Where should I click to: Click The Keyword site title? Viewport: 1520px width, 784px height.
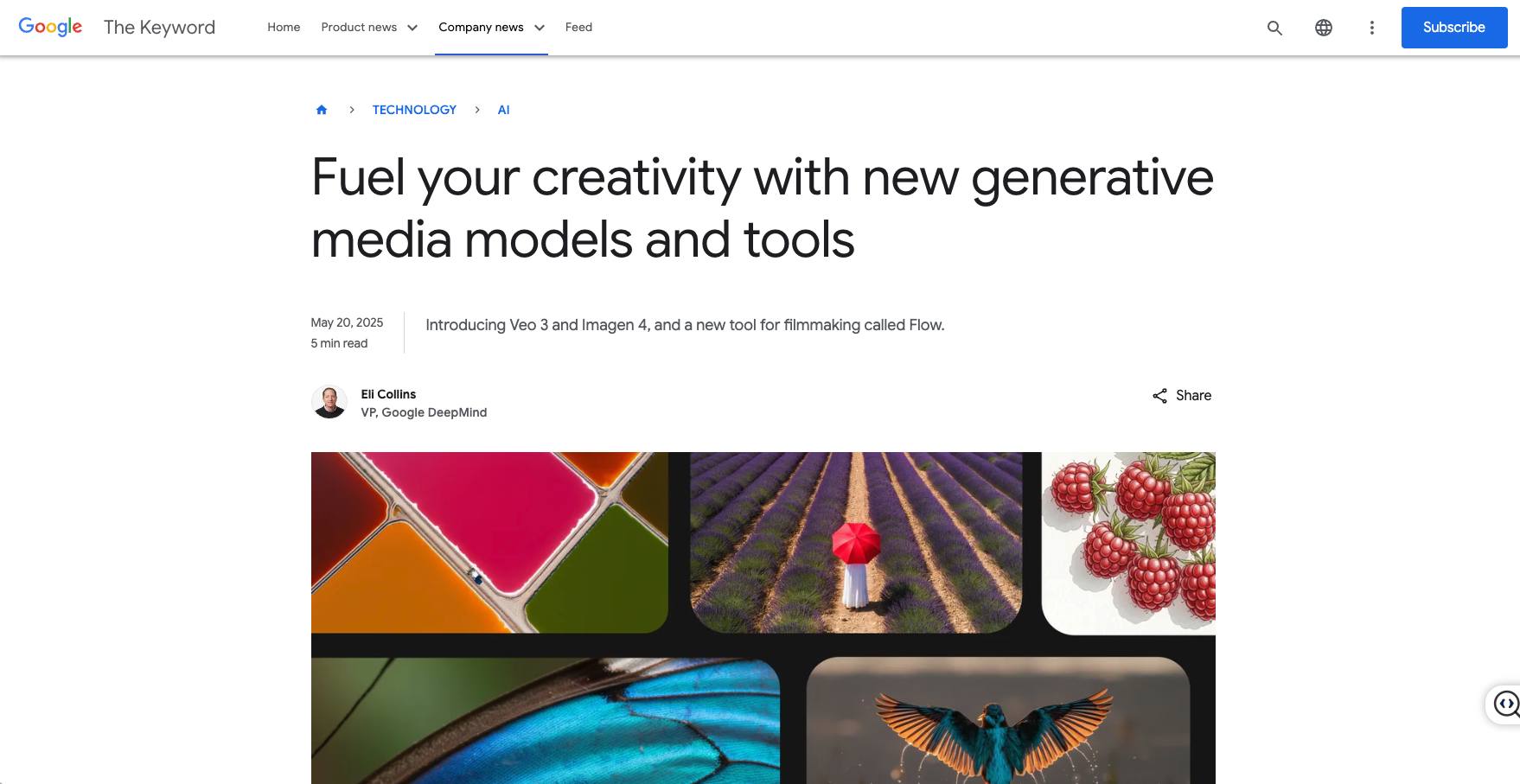(159, 28)
